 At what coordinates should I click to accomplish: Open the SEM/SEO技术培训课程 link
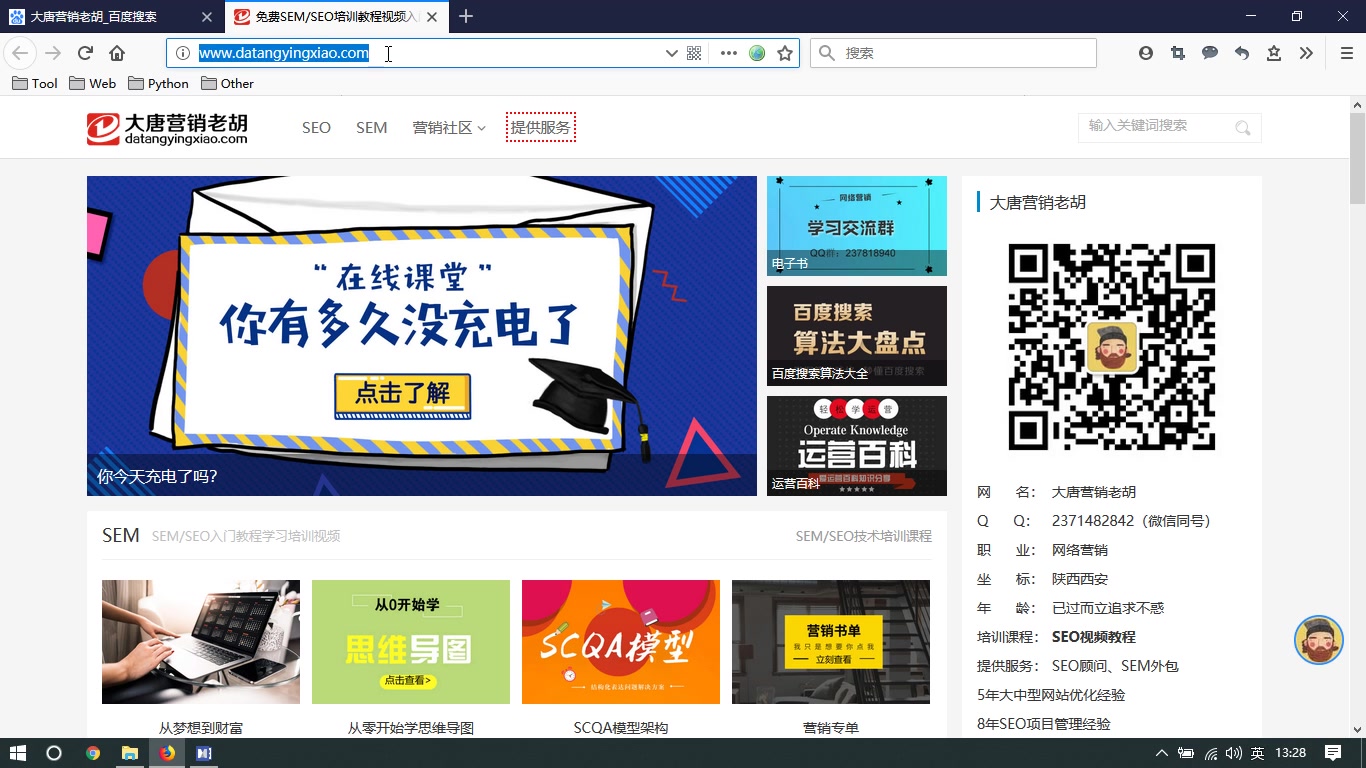[x=863, y=535]
